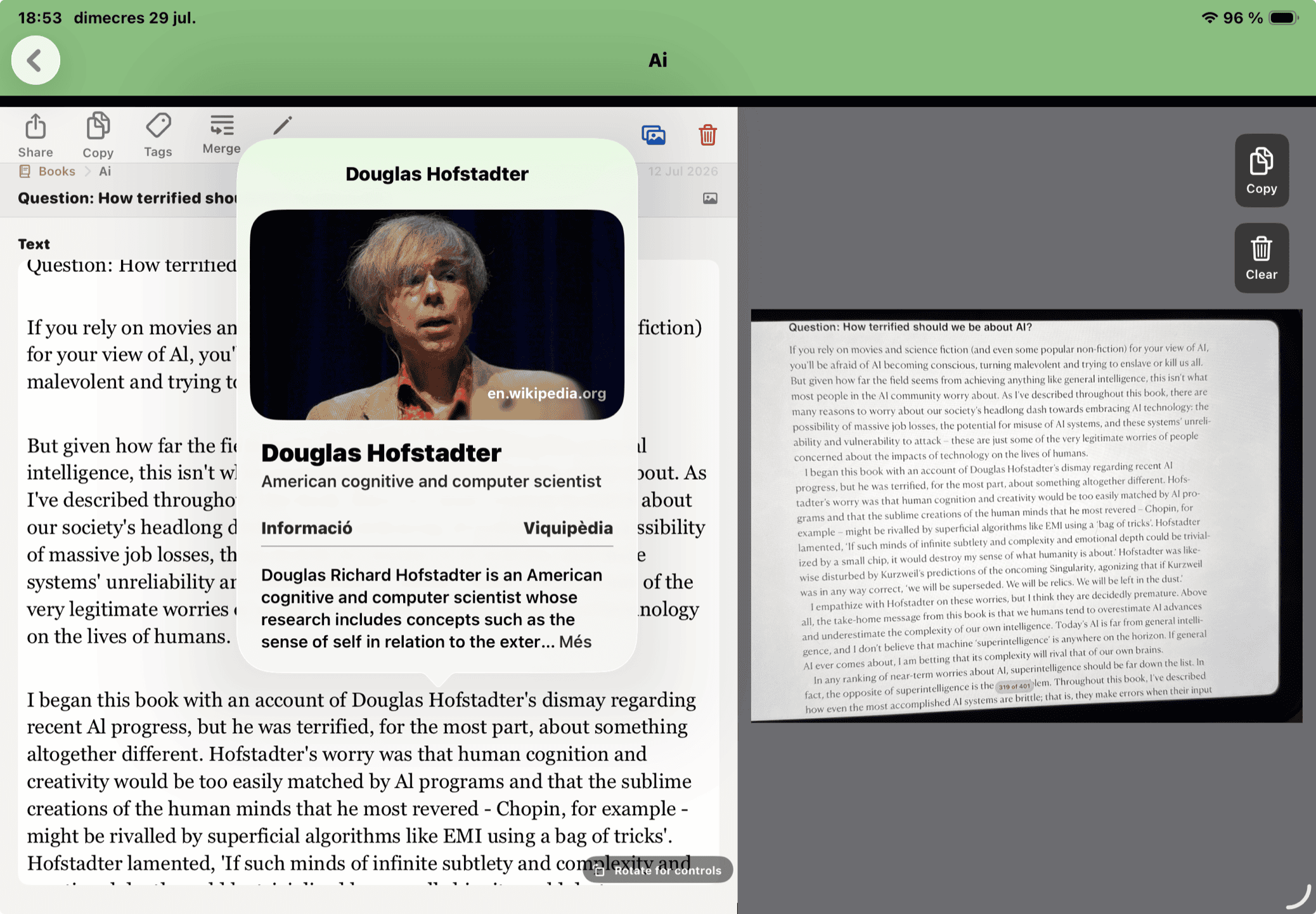The image size is (1316, 914).
Task: Expand the description with the Més link
Action: (x=575, y=641)
